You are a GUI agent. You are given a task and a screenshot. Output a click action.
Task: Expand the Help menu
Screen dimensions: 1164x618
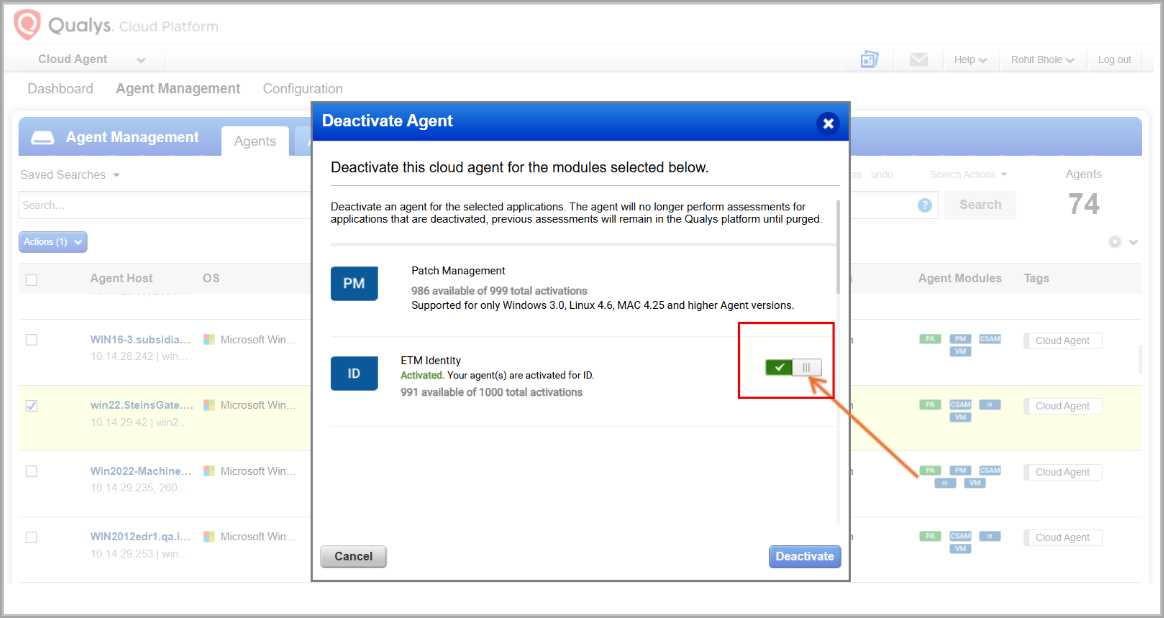(970, 59)
